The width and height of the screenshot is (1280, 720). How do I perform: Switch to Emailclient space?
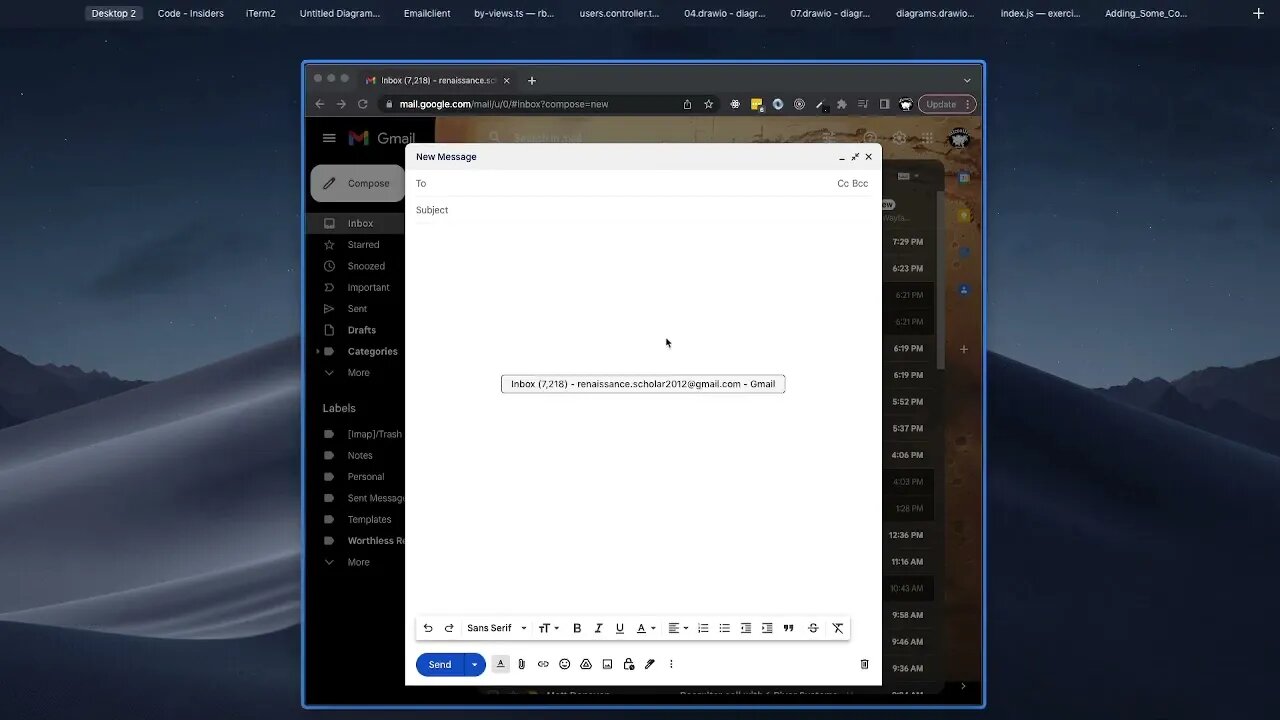(427, 13)
